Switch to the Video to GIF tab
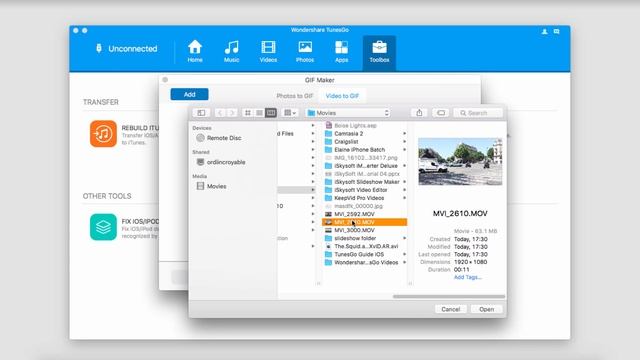The height and width of the screenshot is (360, 640). click(342, 96)
